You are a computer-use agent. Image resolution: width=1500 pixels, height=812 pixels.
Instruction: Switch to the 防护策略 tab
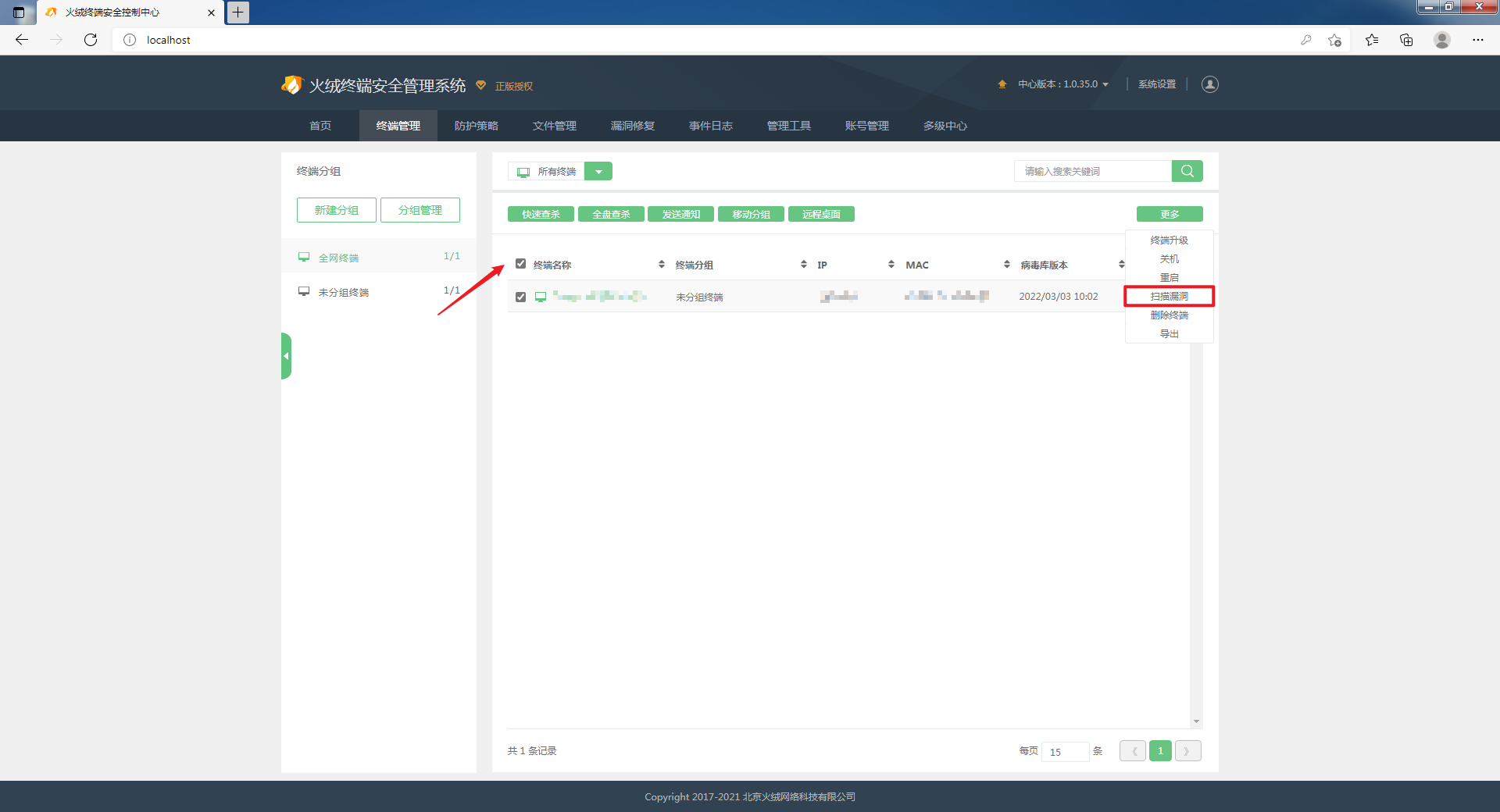tap(476, 126)
